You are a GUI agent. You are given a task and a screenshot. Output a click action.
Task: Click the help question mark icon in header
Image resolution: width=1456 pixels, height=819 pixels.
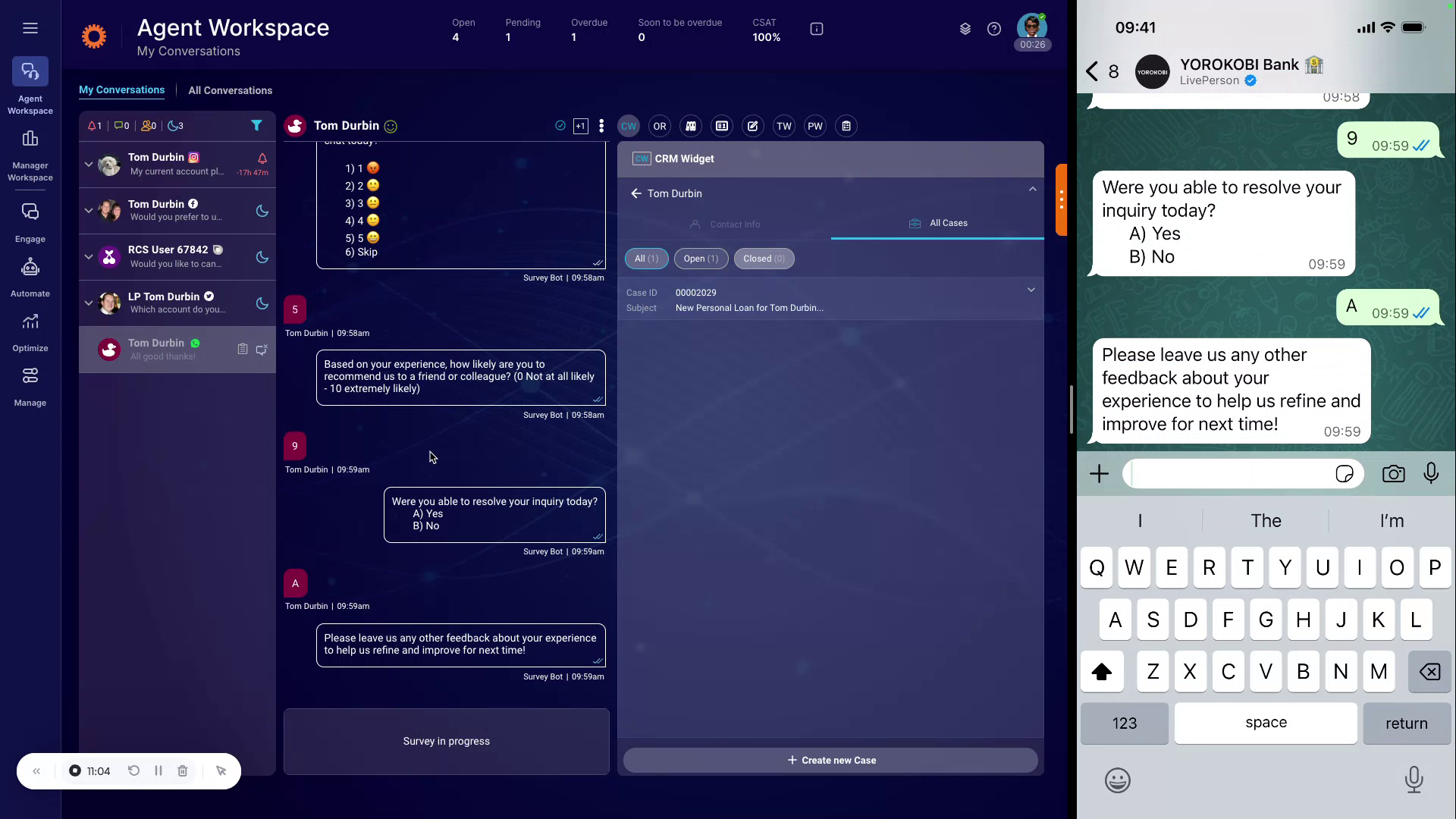[x=994, y=29]
